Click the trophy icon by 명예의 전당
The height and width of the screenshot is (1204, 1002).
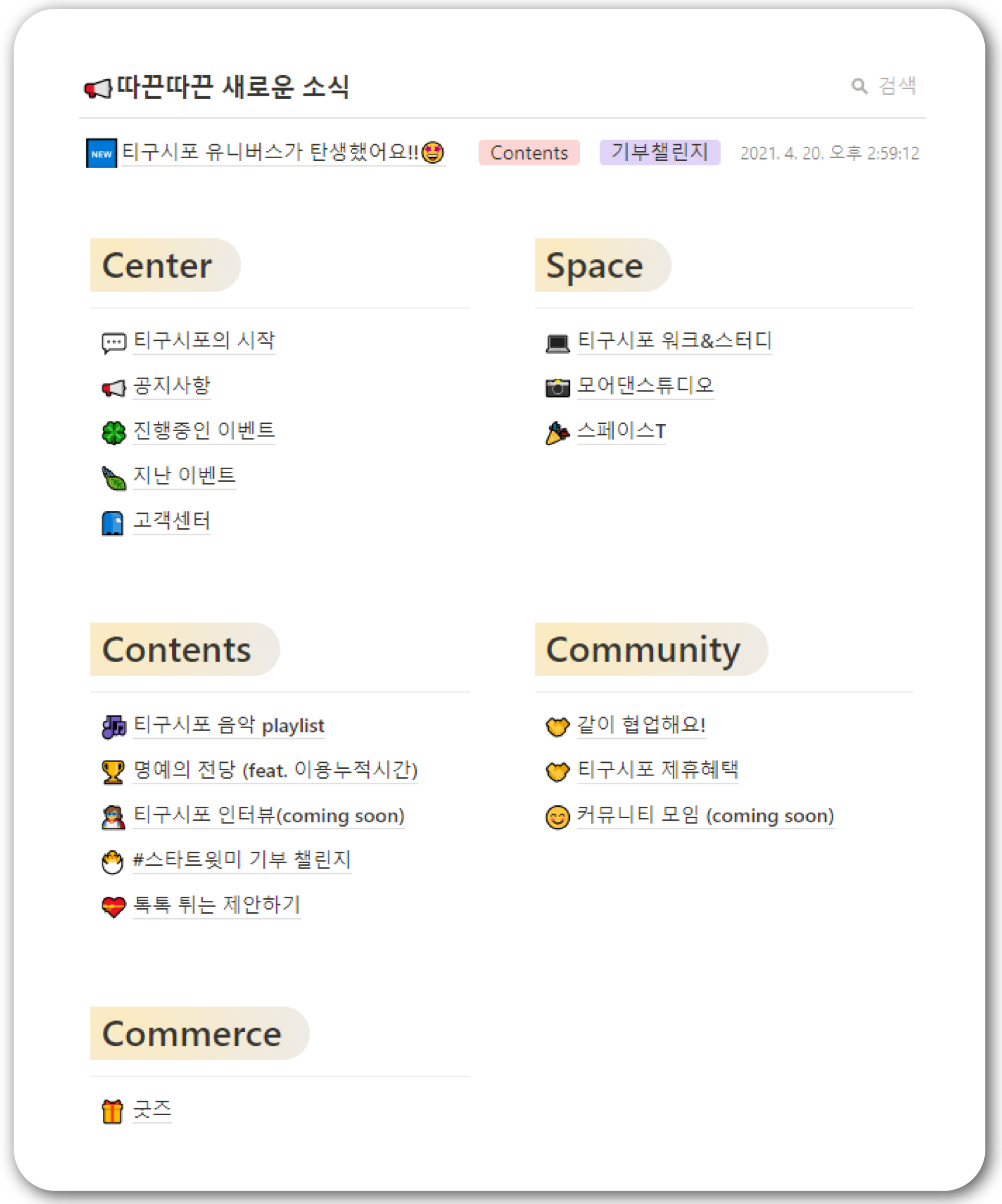[x=112, y=772]
